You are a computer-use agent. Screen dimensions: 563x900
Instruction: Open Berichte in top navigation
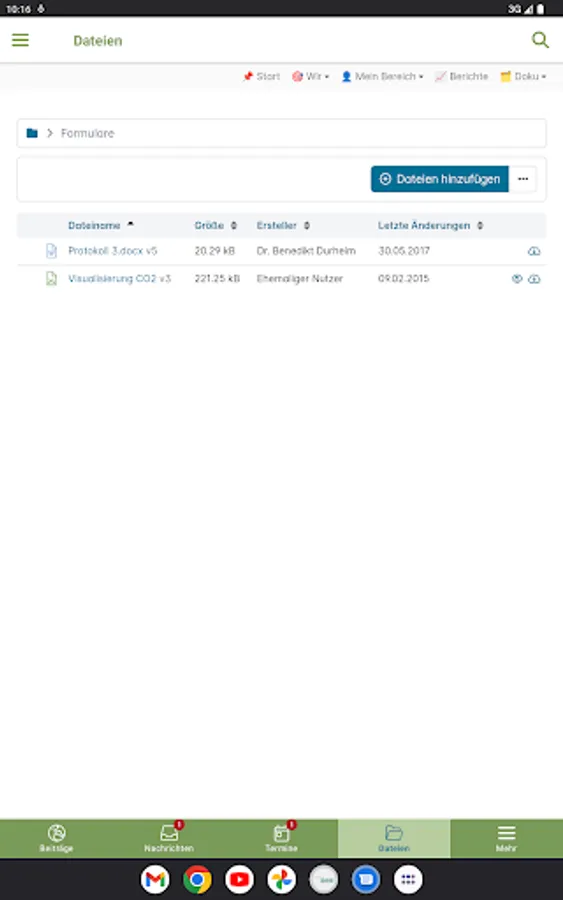461,76
